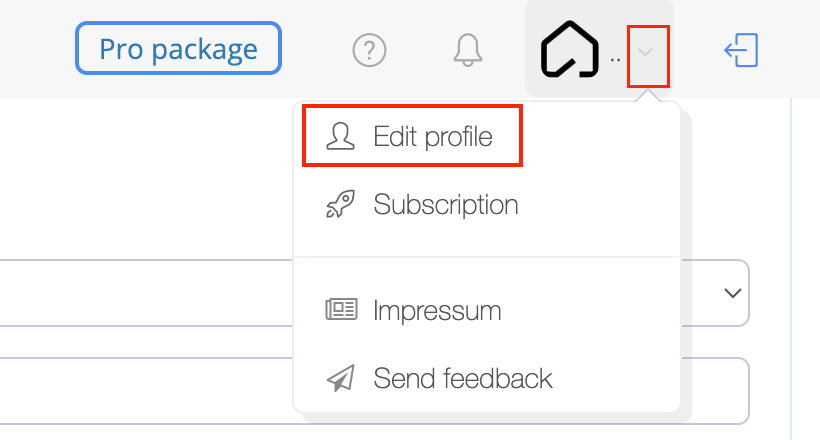Screen dimensions: 820x440
Task: Click the newspaper icon beside Impressum
Action: (x=341, y=310)
